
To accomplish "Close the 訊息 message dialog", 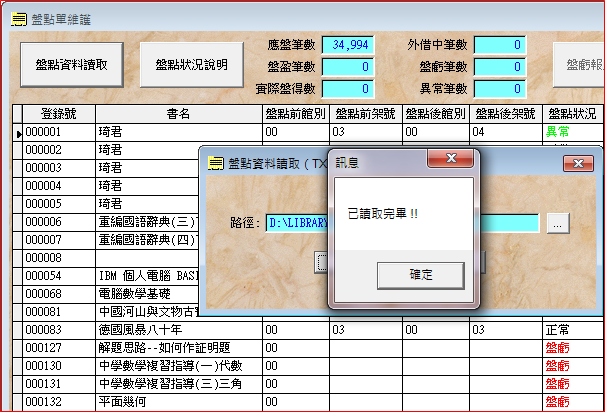I will click(x=451, y=158).
